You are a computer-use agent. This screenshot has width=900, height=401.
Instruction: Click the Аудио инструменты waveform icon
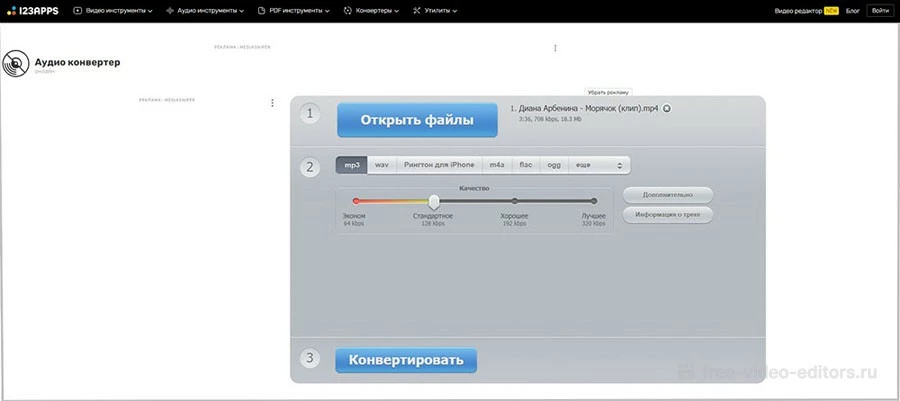pyautogui.click(x=170, y=11)
